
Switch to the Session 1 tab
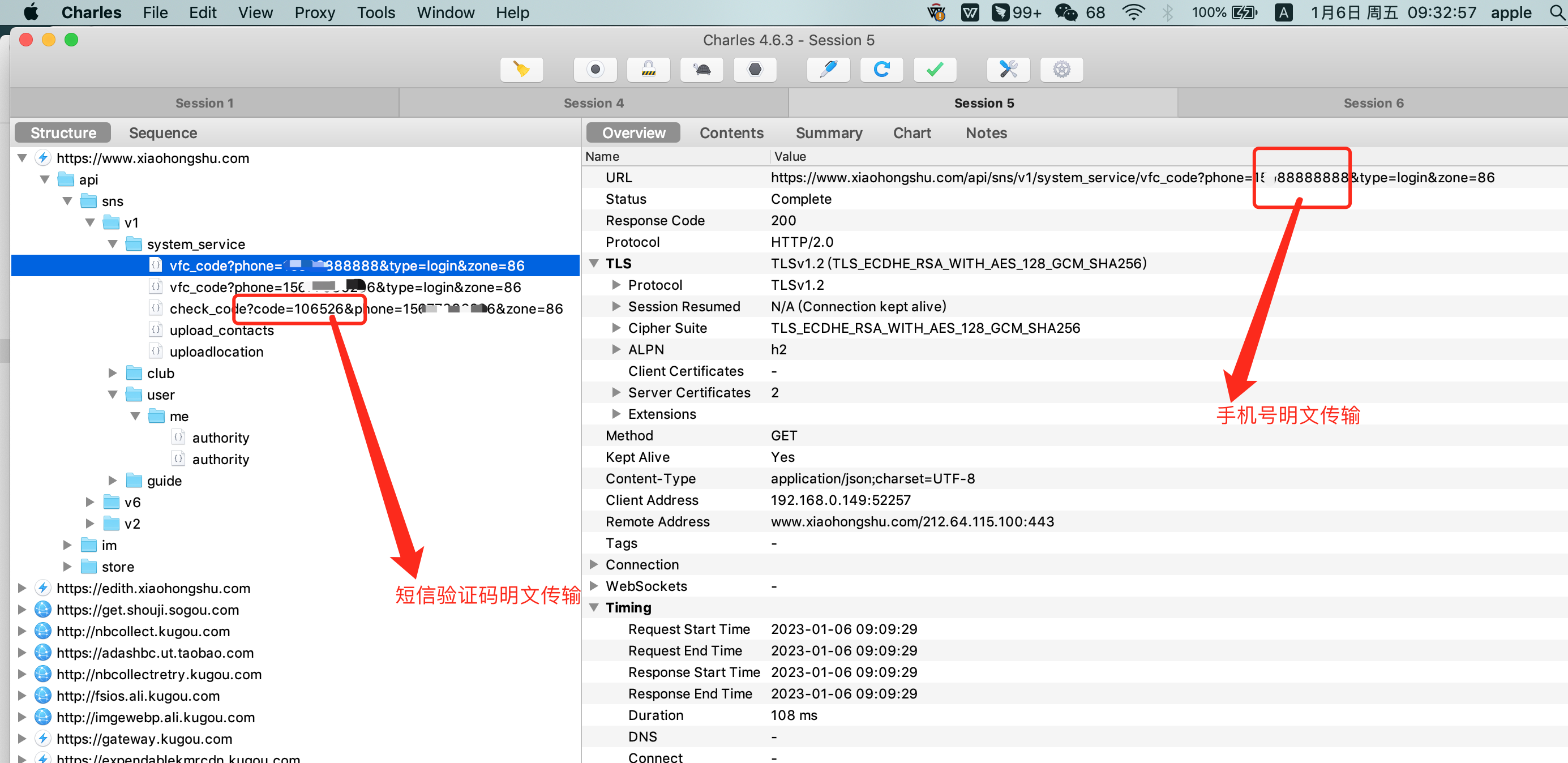click(x=204, y=103)
